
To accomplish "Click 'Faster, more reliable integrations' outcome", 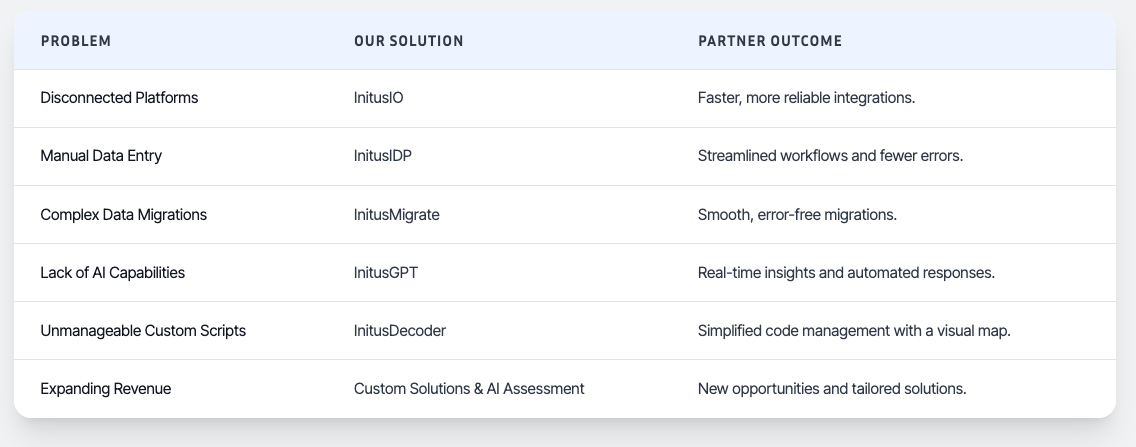I will 806,98.
